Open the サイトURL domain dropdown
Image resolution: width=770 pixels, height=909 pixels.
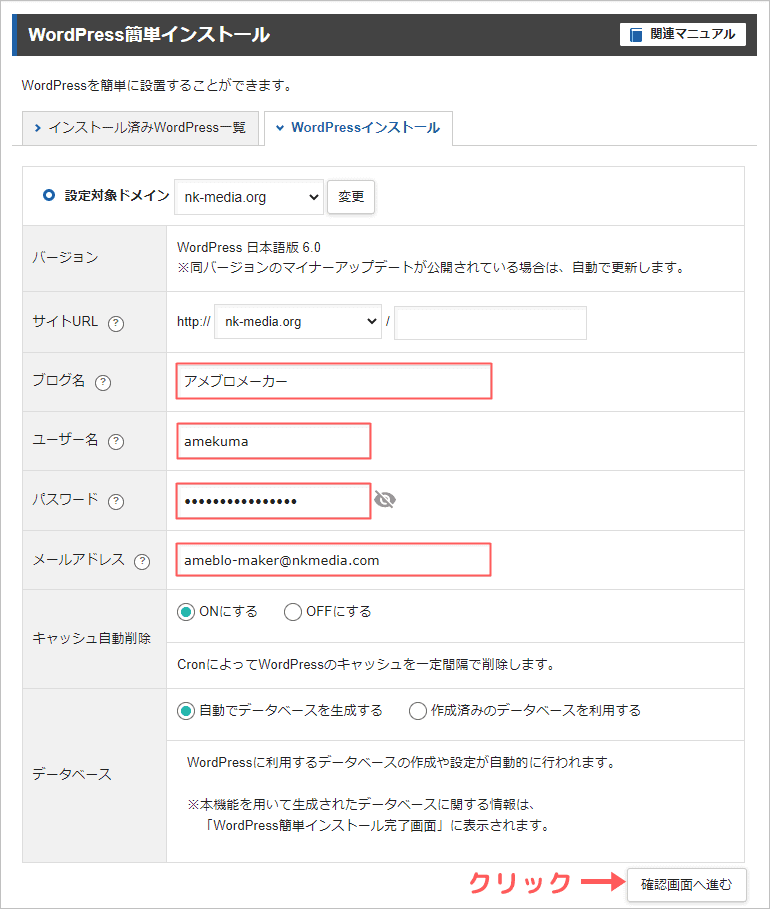point(298,322)
